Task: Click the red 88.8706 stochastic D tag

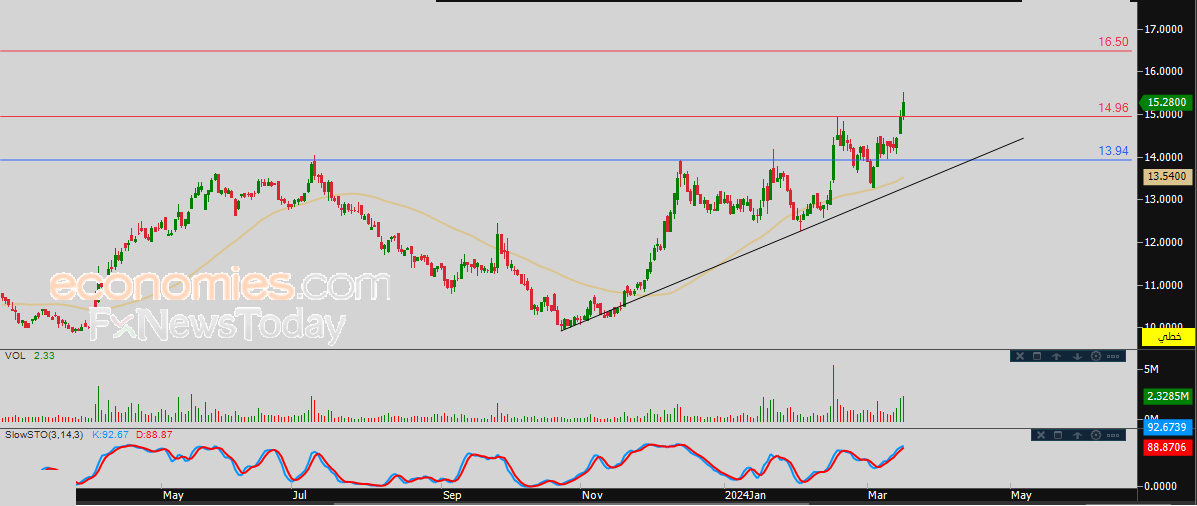Action: click(x=1167, y=448)
